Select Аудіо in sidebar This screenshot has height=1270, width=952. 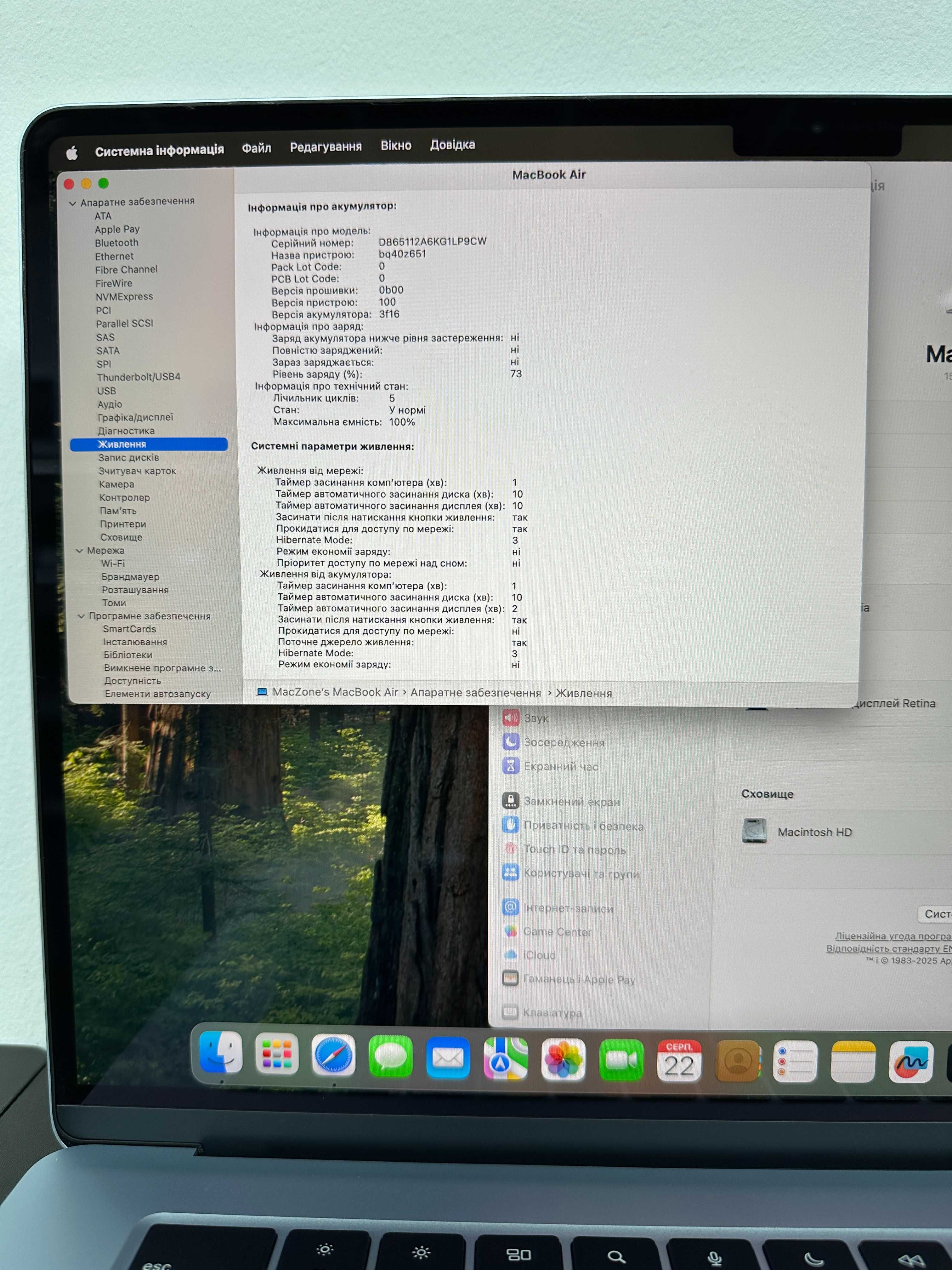(x=110, y=404)
